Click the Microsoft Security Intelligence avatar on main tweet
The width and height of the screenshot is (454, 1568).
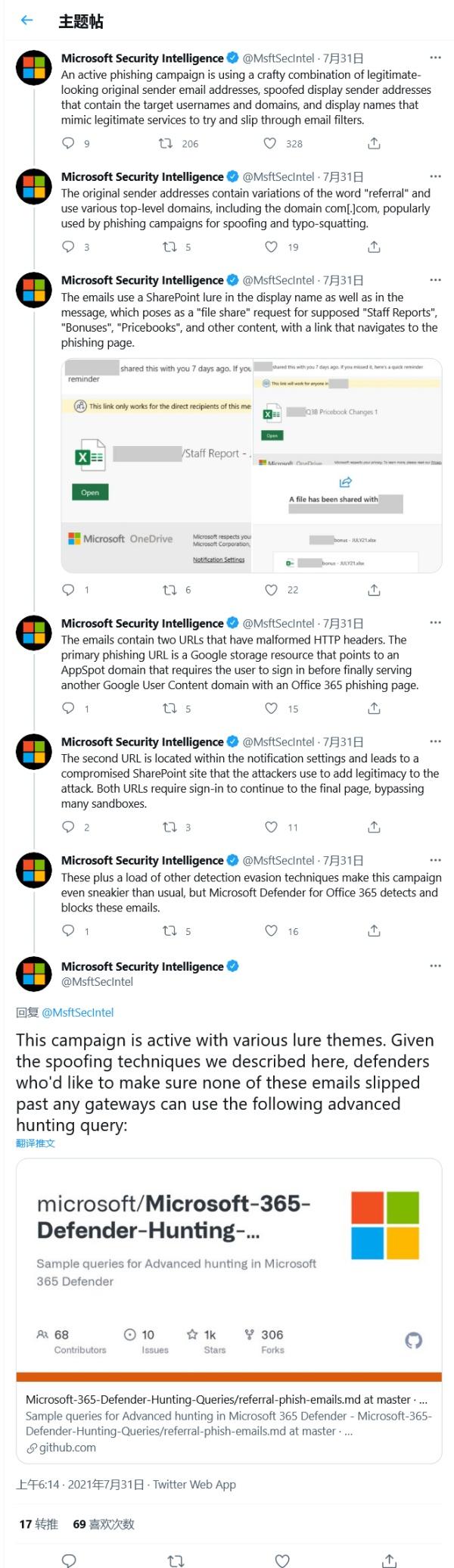click(33, 974)
